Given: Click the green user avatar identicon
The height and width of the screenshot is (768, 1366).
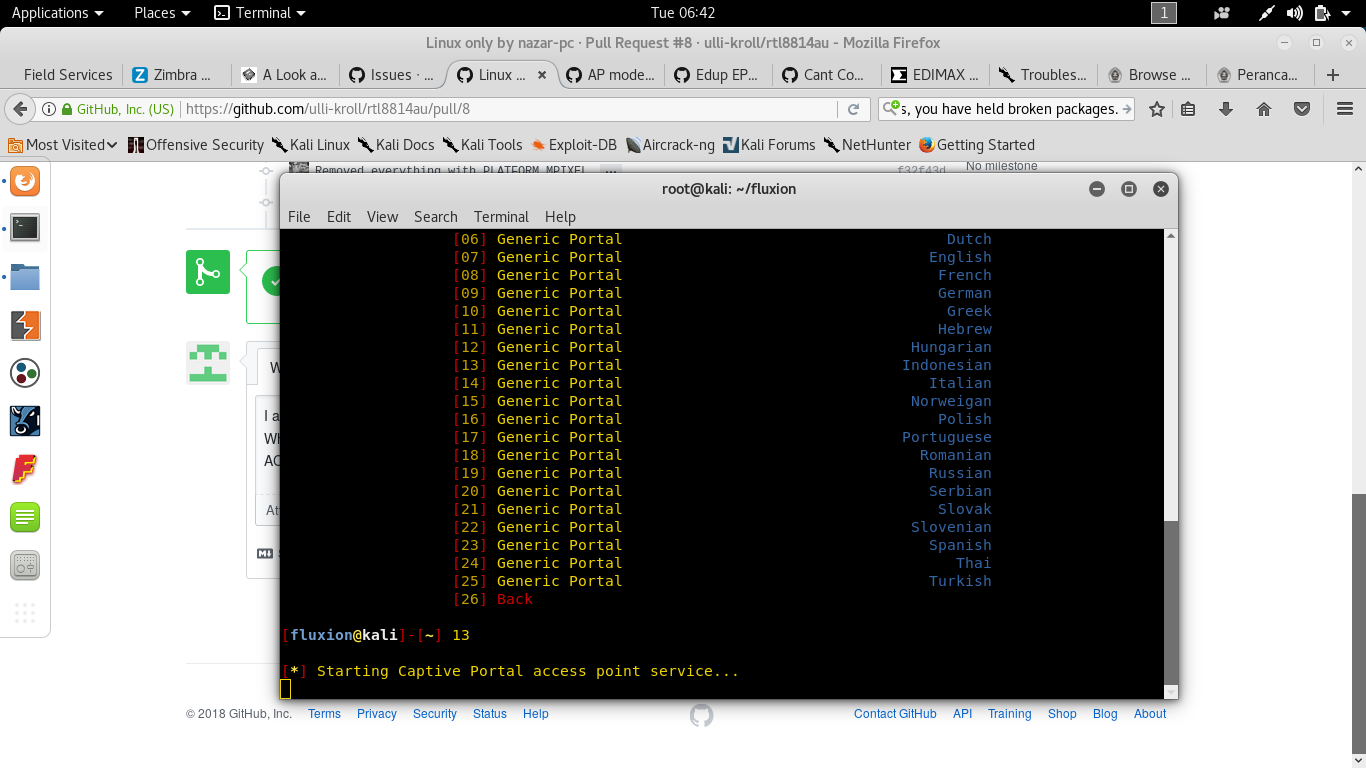Looking at the screenshot, I should (x=208, y=363).
